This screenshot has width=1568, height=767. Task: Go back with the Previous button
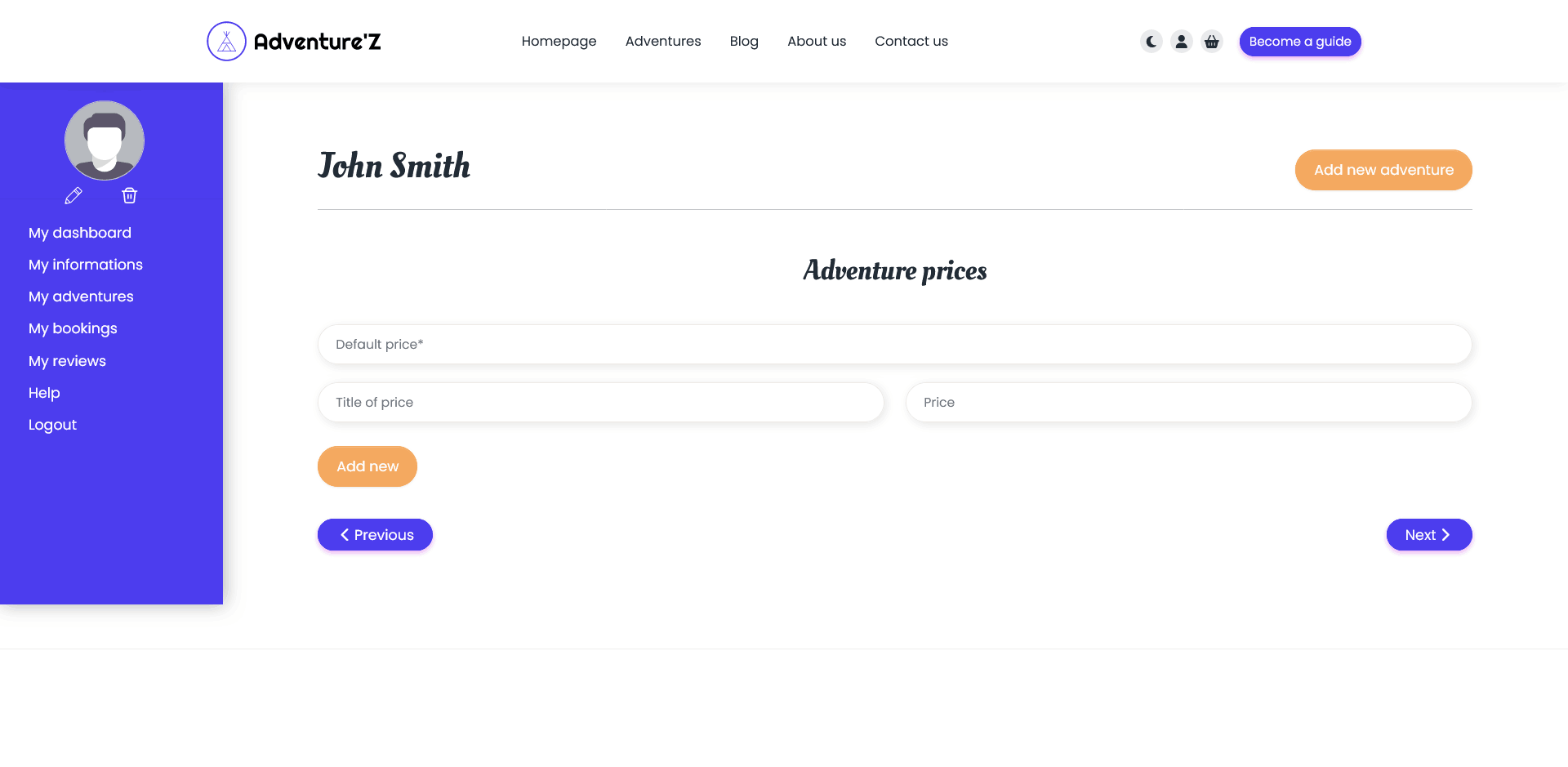point(375,534)
